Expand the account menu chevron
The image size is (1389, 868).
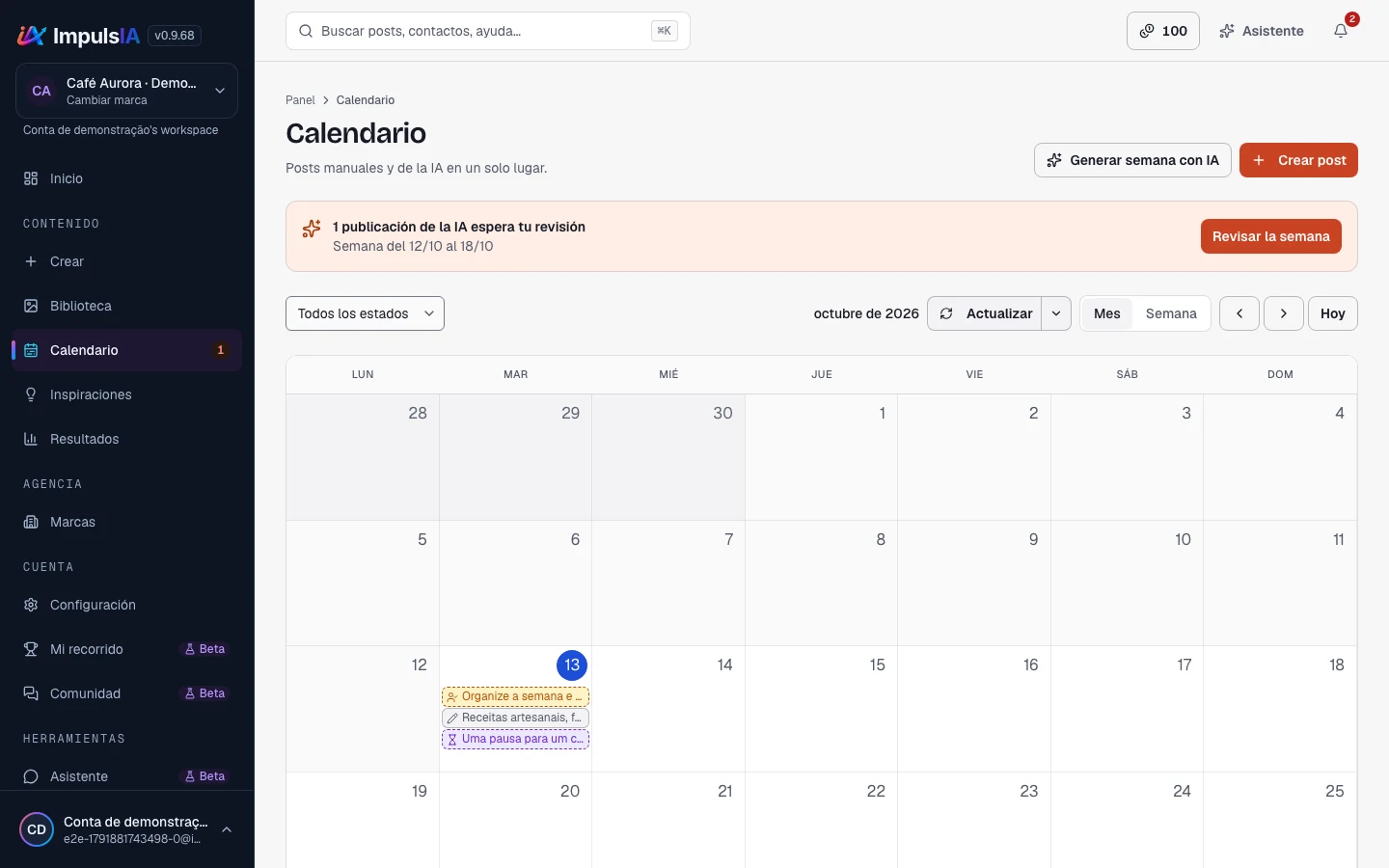click(x=227, y=829)
